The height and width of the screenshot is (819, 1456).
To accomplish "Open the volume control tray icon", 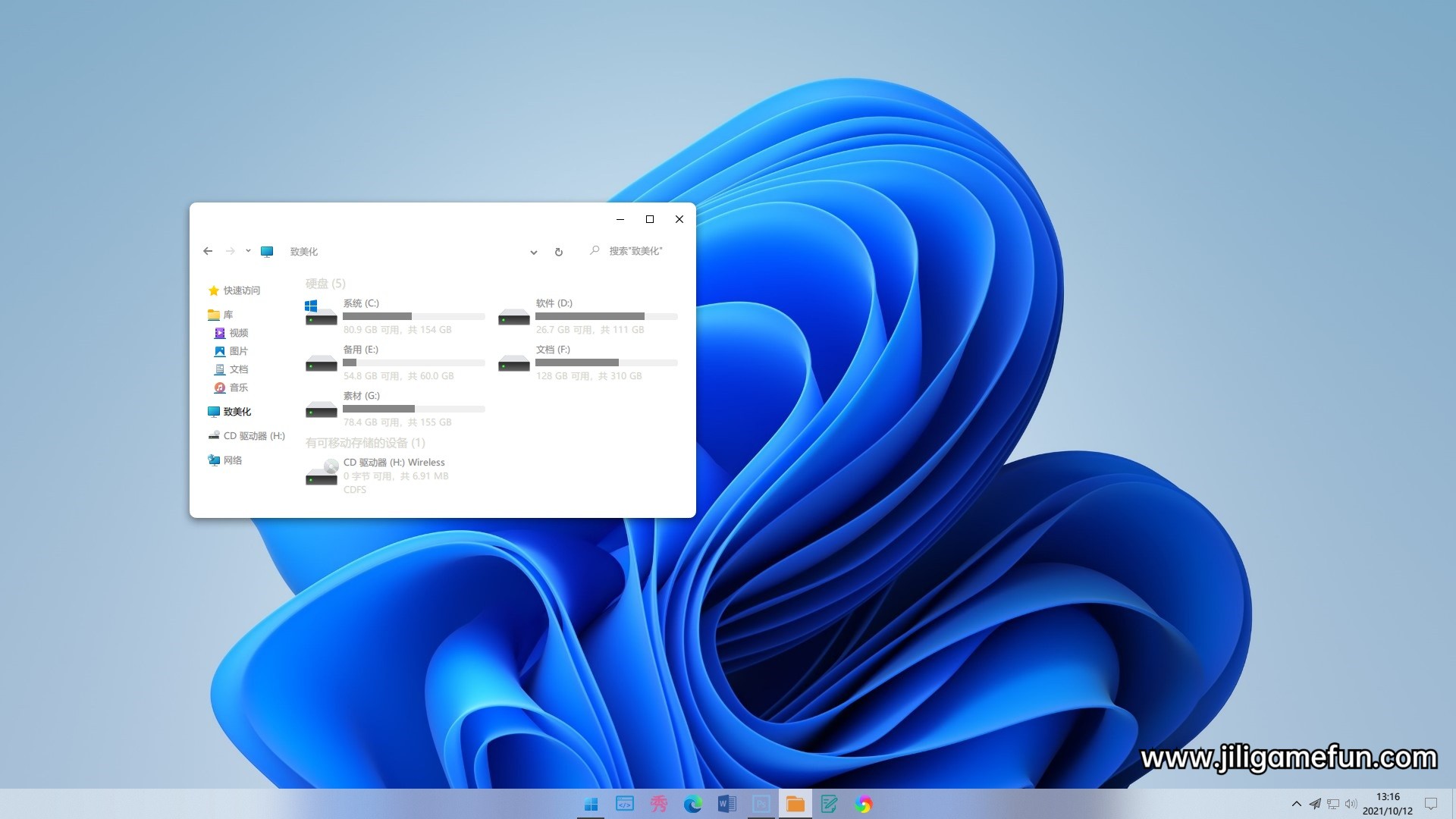I will pos(1351,804).
